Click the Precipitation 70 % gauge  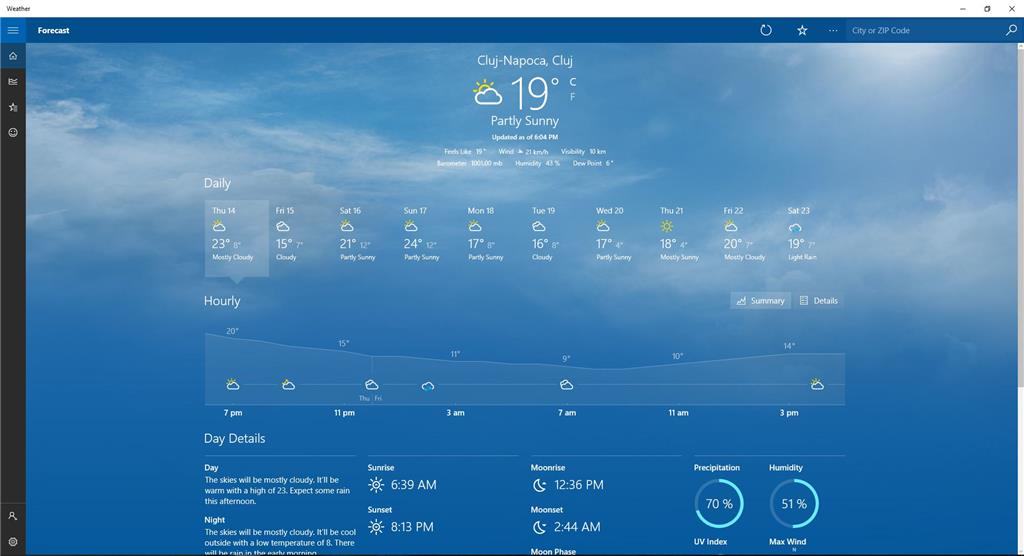(x=719, y=504)
